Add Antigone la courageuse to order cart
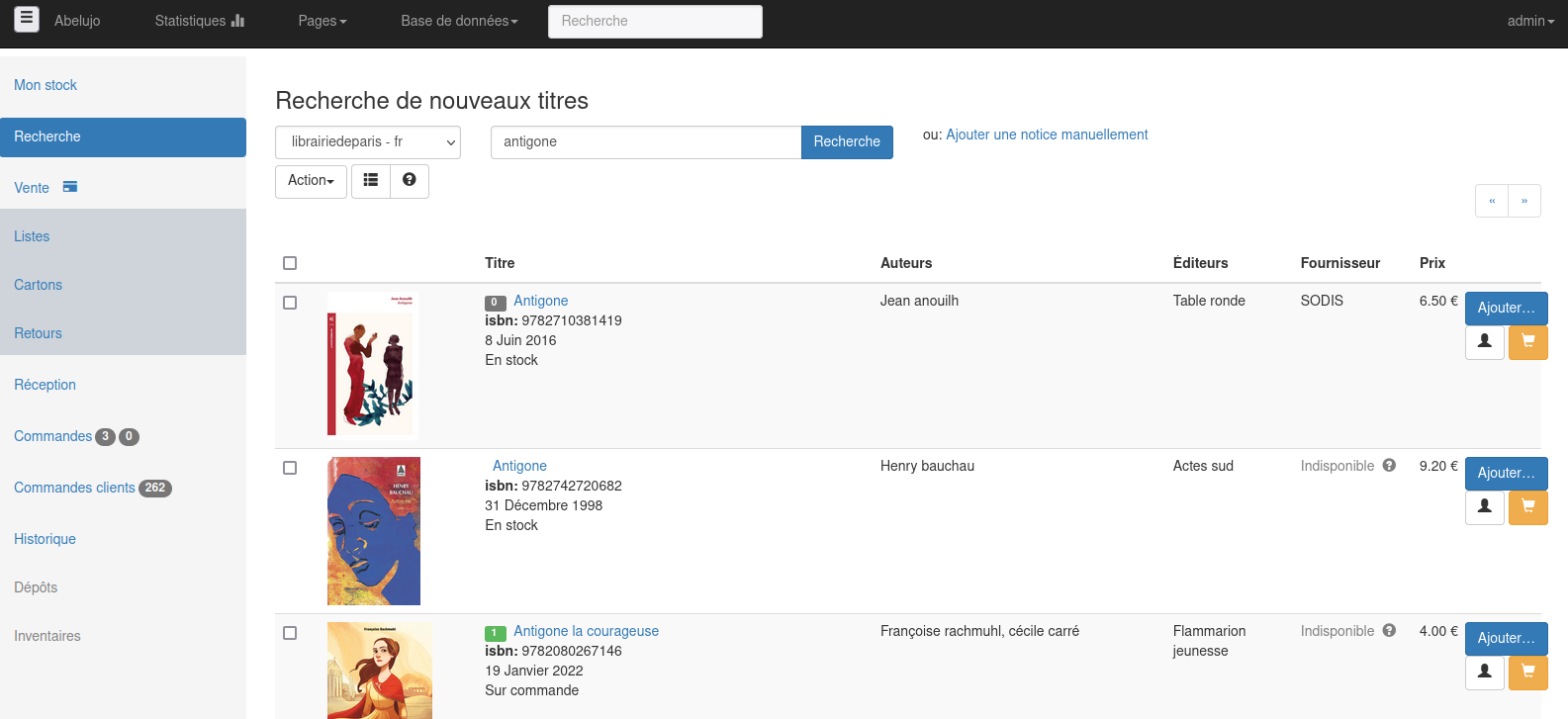 1528,673
